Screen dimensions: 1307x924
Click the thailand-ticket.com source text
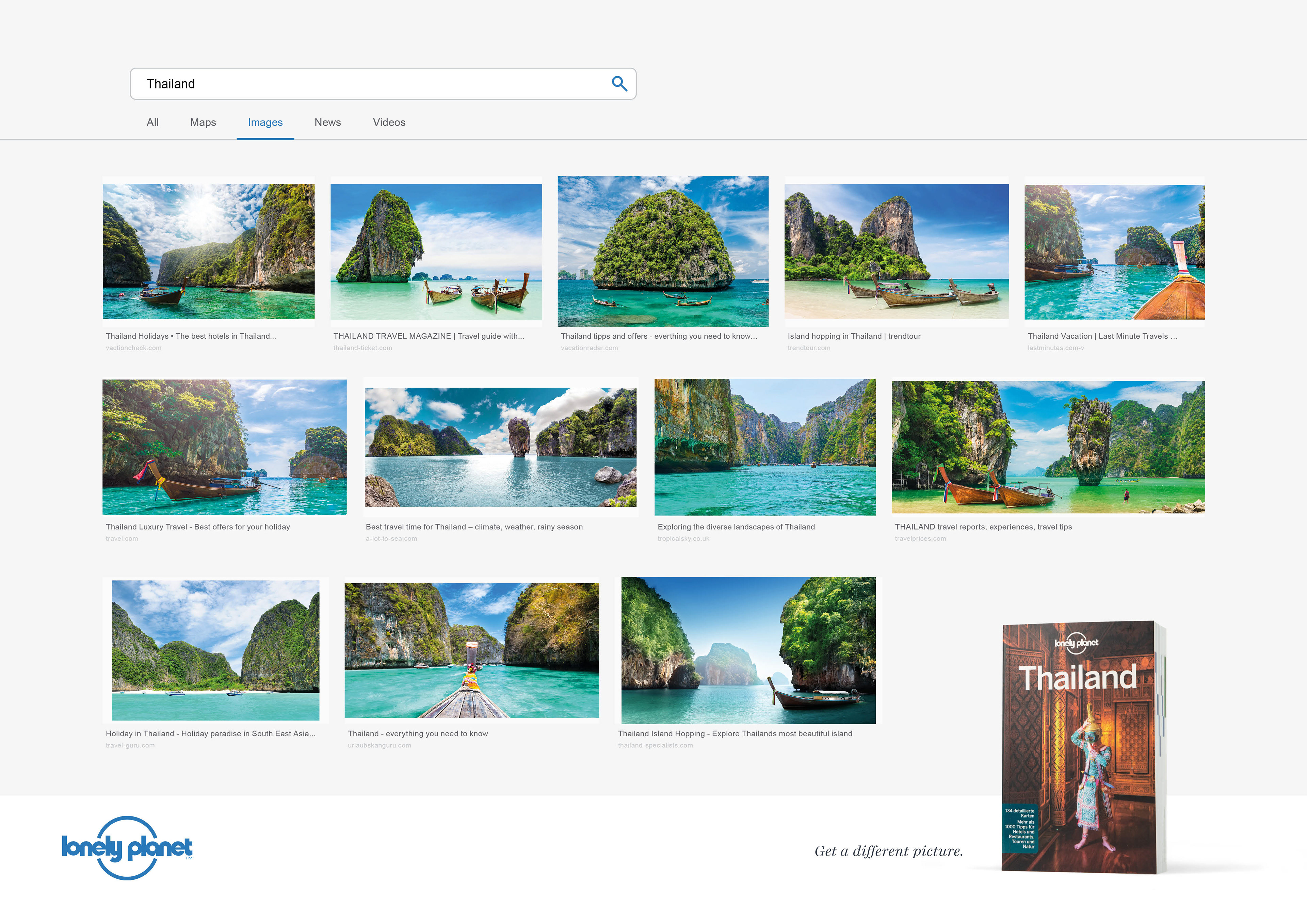[362, 348]
